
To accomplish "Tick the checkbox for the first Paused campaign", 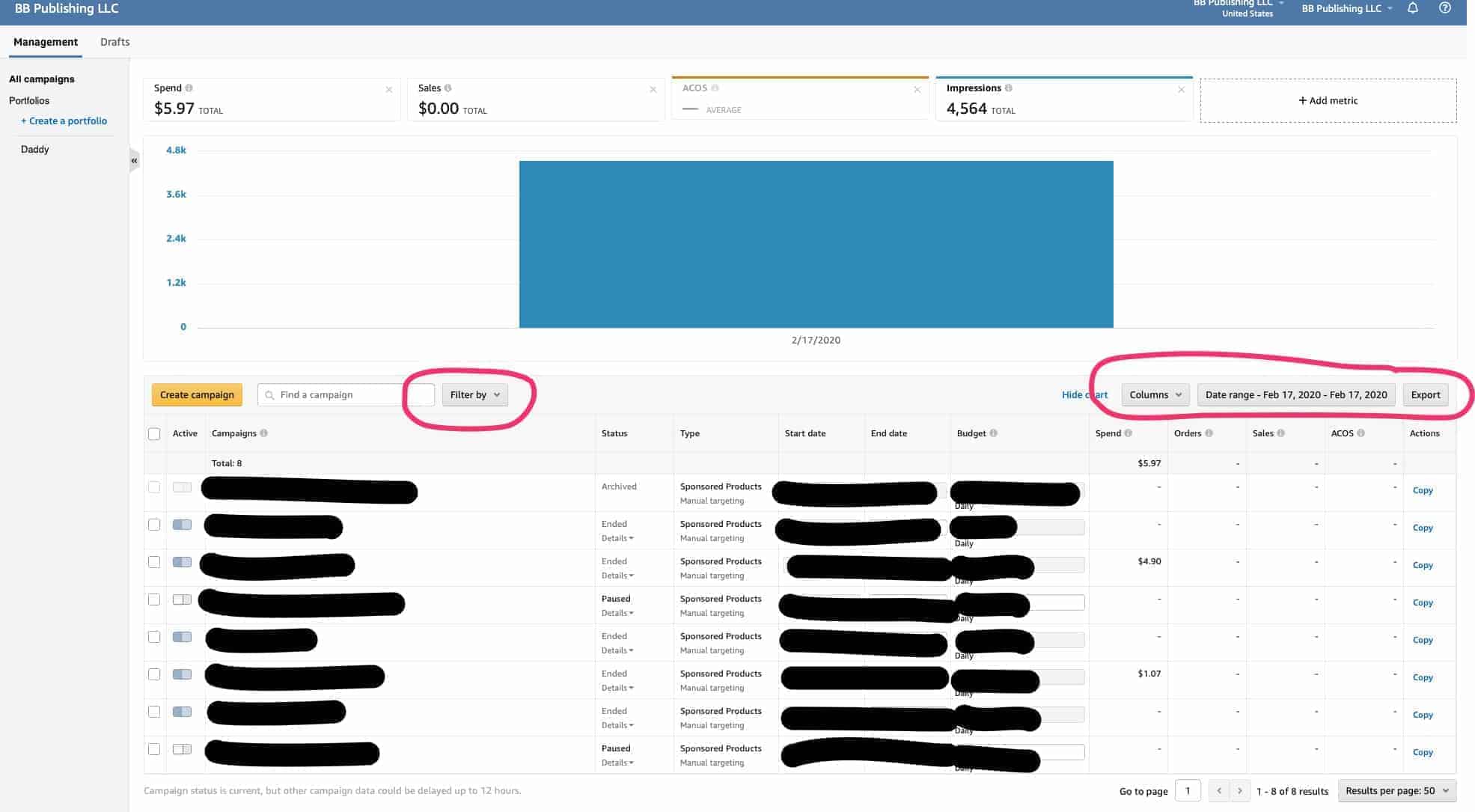I will (154, 599).
